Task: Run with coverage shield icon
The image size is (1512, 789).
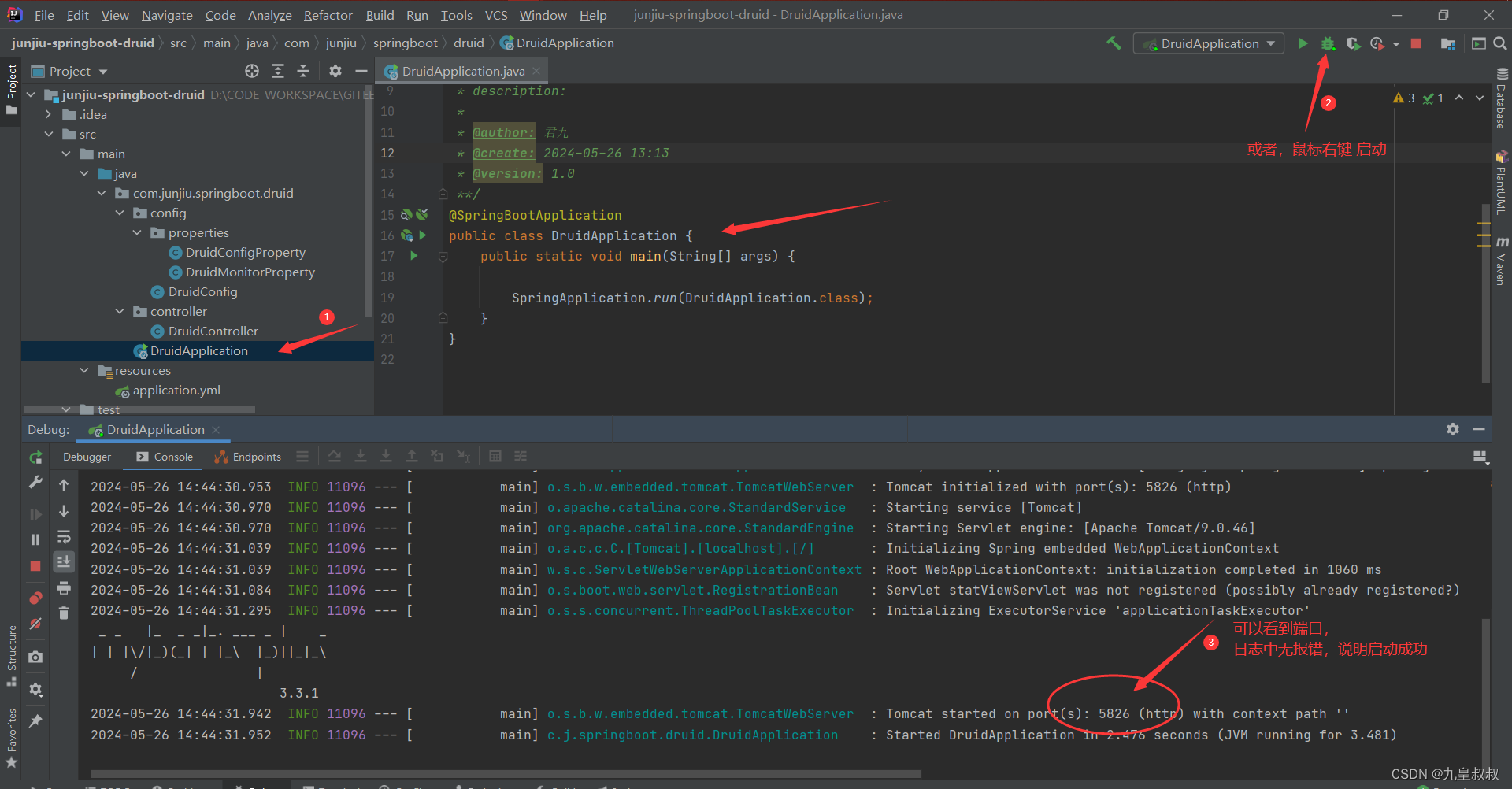Action: 1353,43
